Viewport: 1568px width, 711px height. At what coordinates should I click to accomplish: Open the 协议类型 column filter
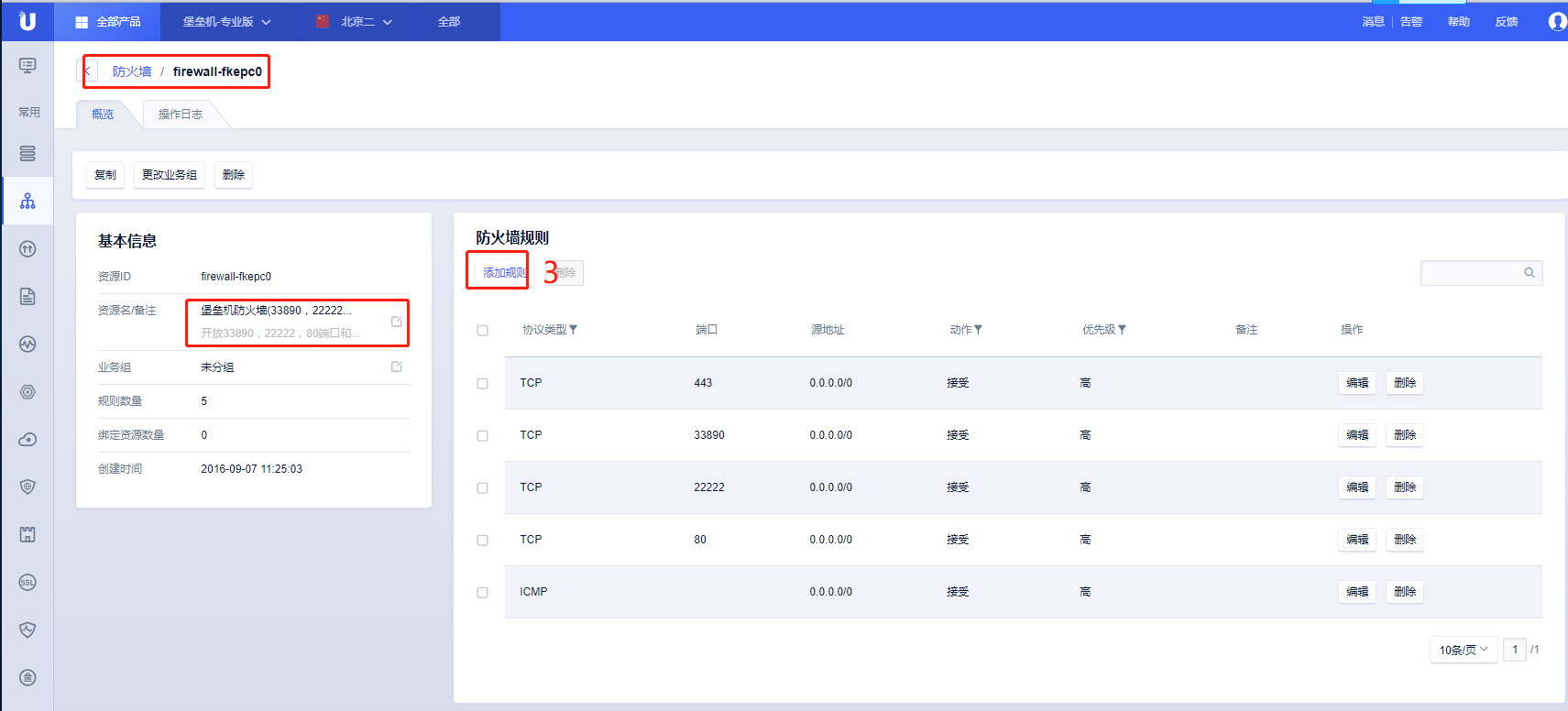[573, 330]
